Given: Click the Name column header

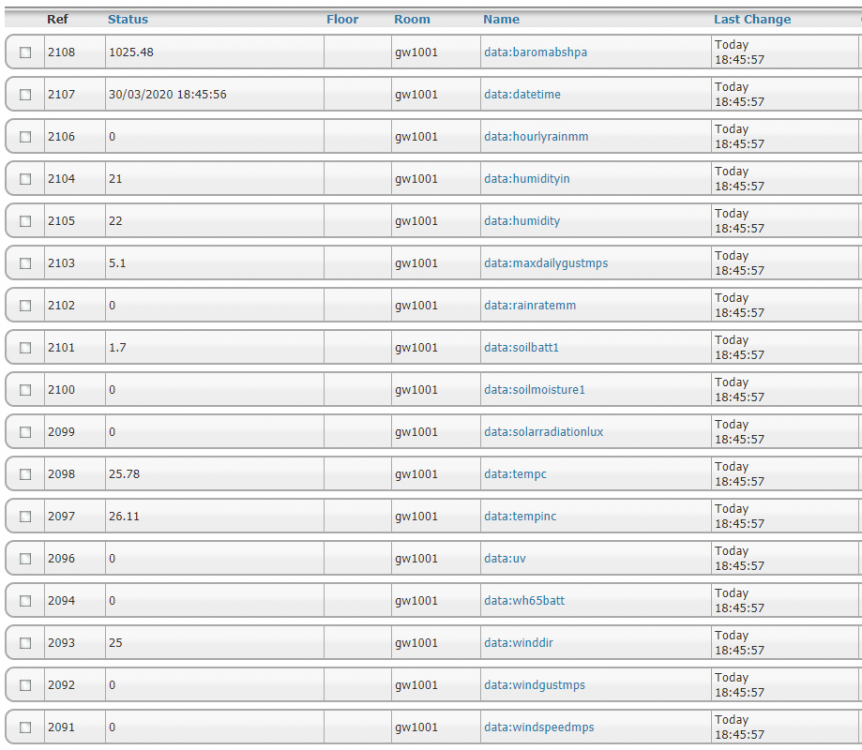Looking at the screenshot, I should pyautogui.click(x=501, y=19).
